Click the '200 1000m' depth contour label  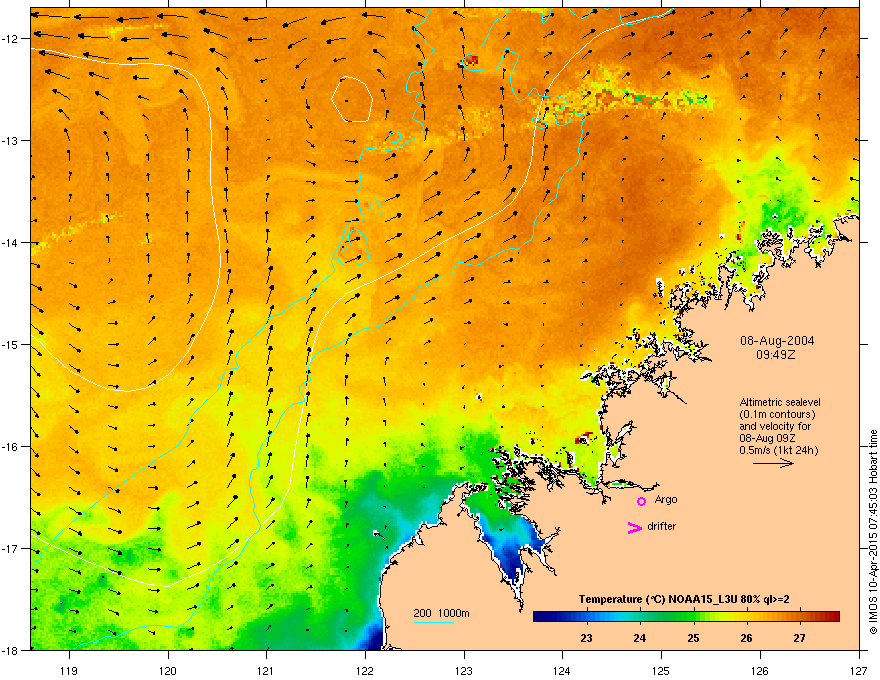click(441, 613)
